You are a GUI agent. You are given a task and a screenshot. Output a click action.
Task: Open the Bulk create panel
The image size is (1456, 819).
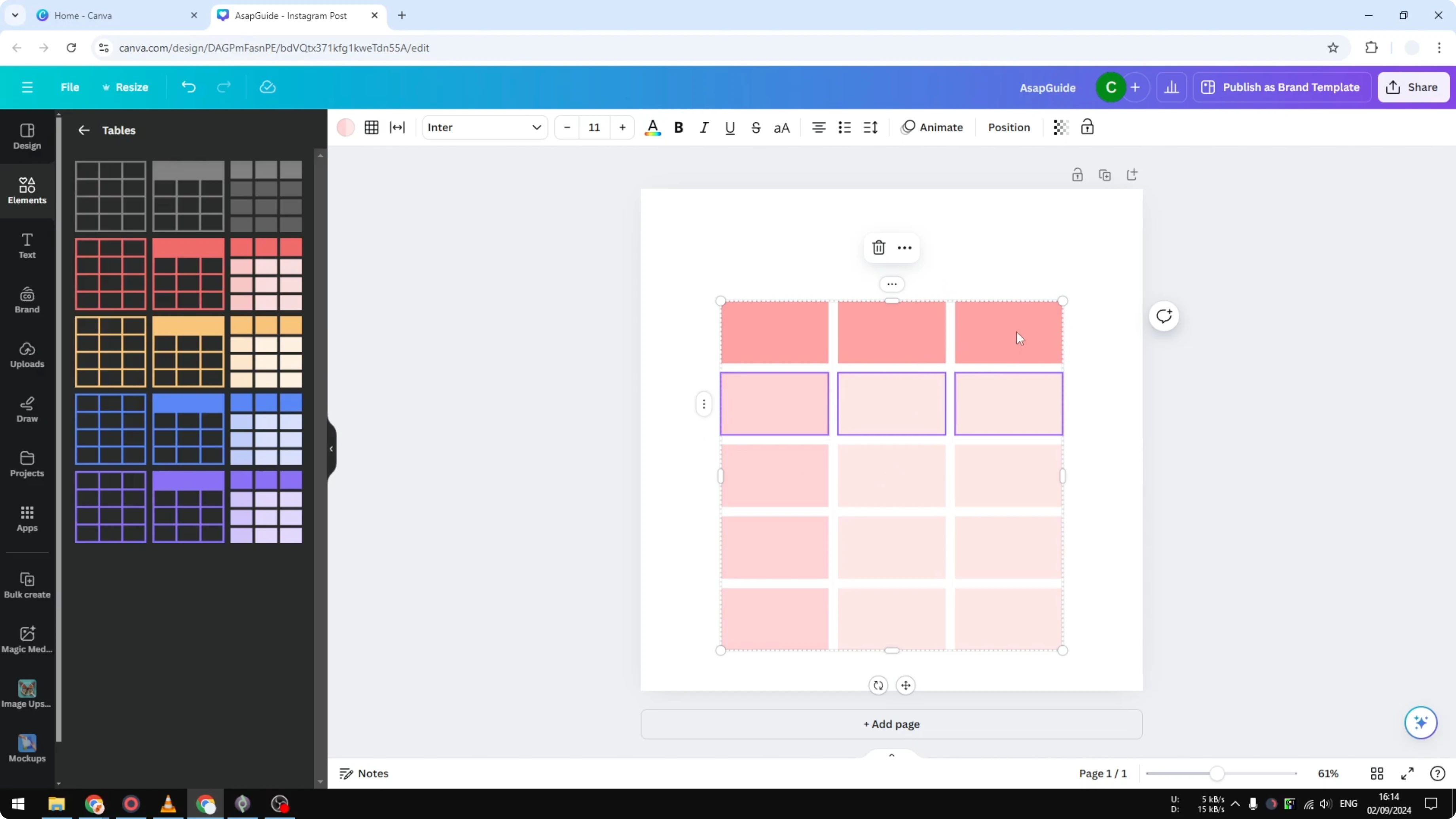pos(27,586)
